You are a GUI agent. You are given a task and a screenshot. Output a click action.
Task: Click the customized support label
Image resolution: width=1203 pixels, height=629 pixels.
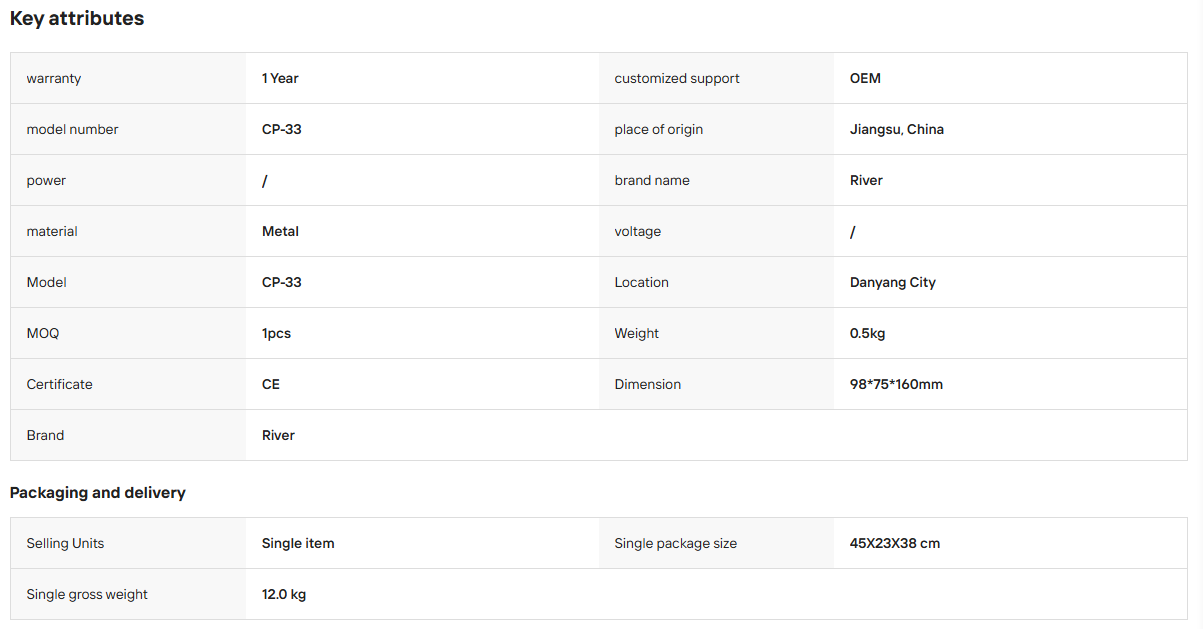tap(677, 78)
